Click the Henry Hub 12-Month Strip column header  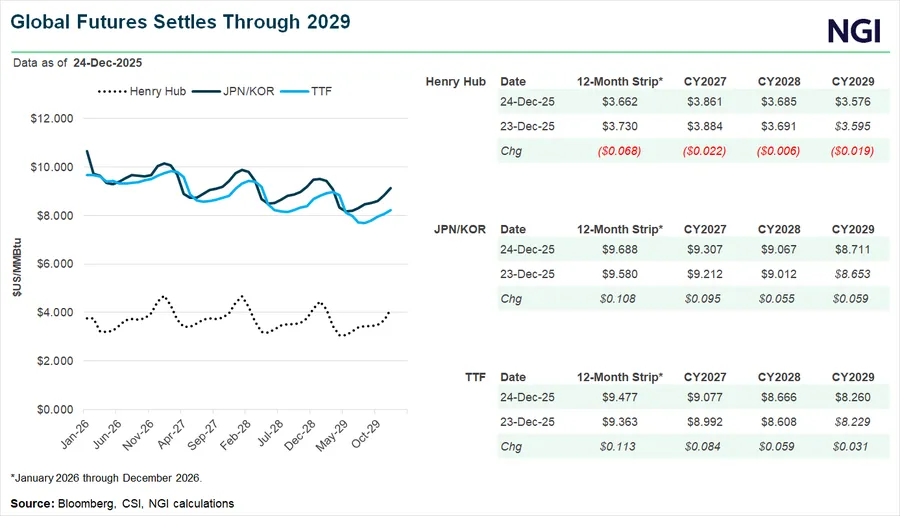(620, 81)
